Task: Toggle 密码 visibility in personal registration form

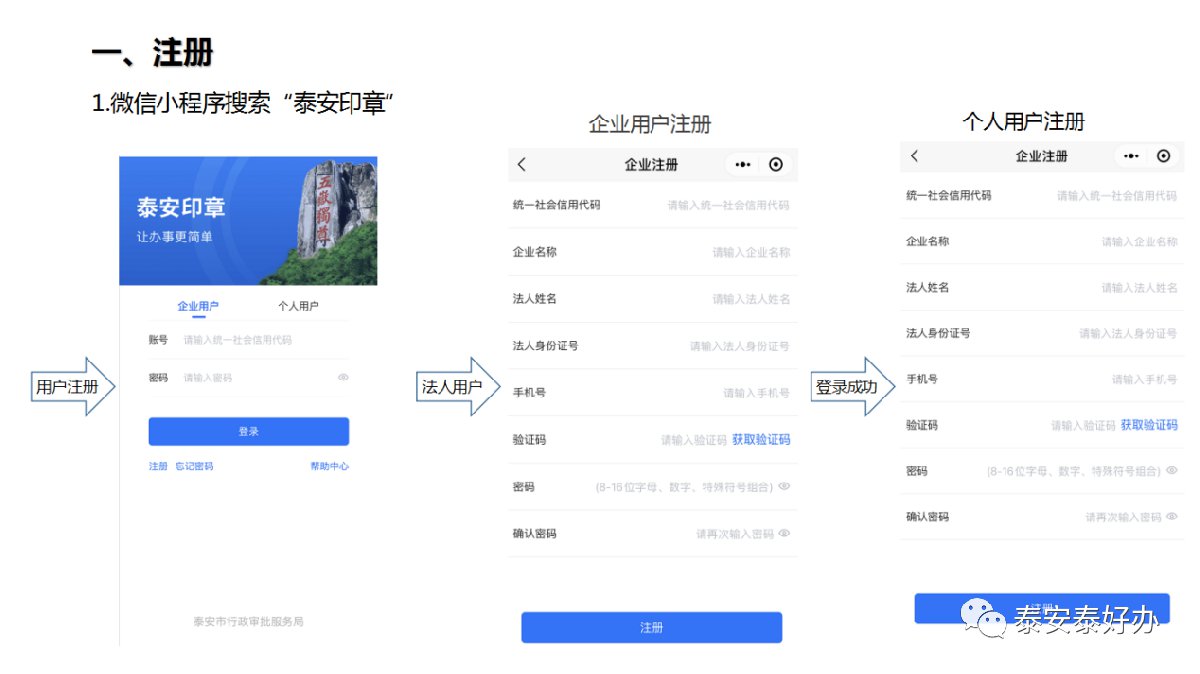Action: click(1172, 470)
